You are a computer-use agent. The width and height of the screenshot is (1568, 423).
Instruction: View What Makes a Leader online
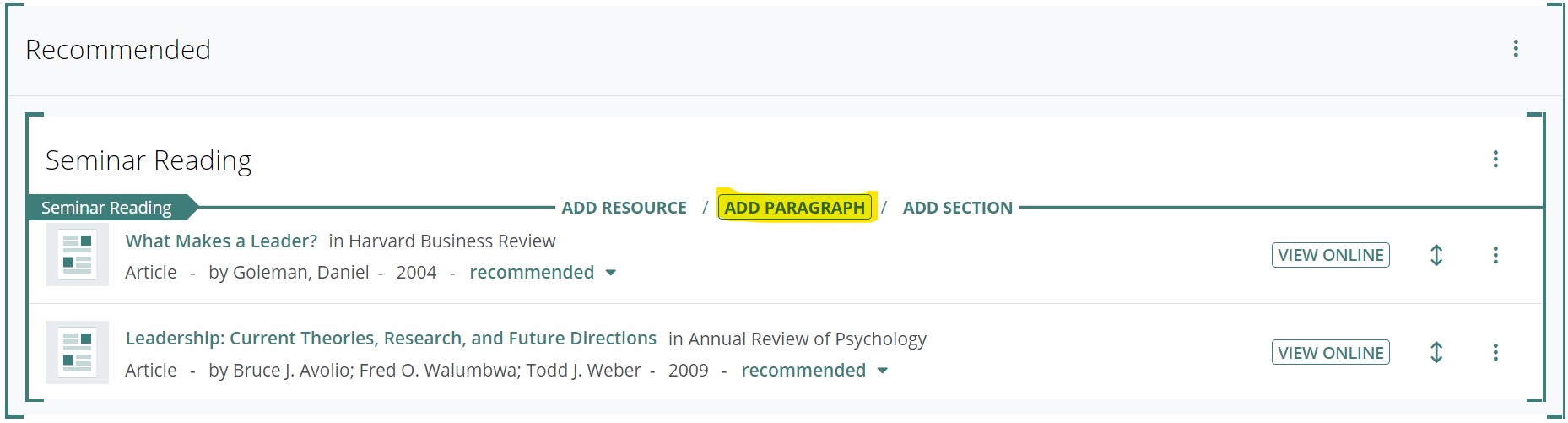[1330, 255]
